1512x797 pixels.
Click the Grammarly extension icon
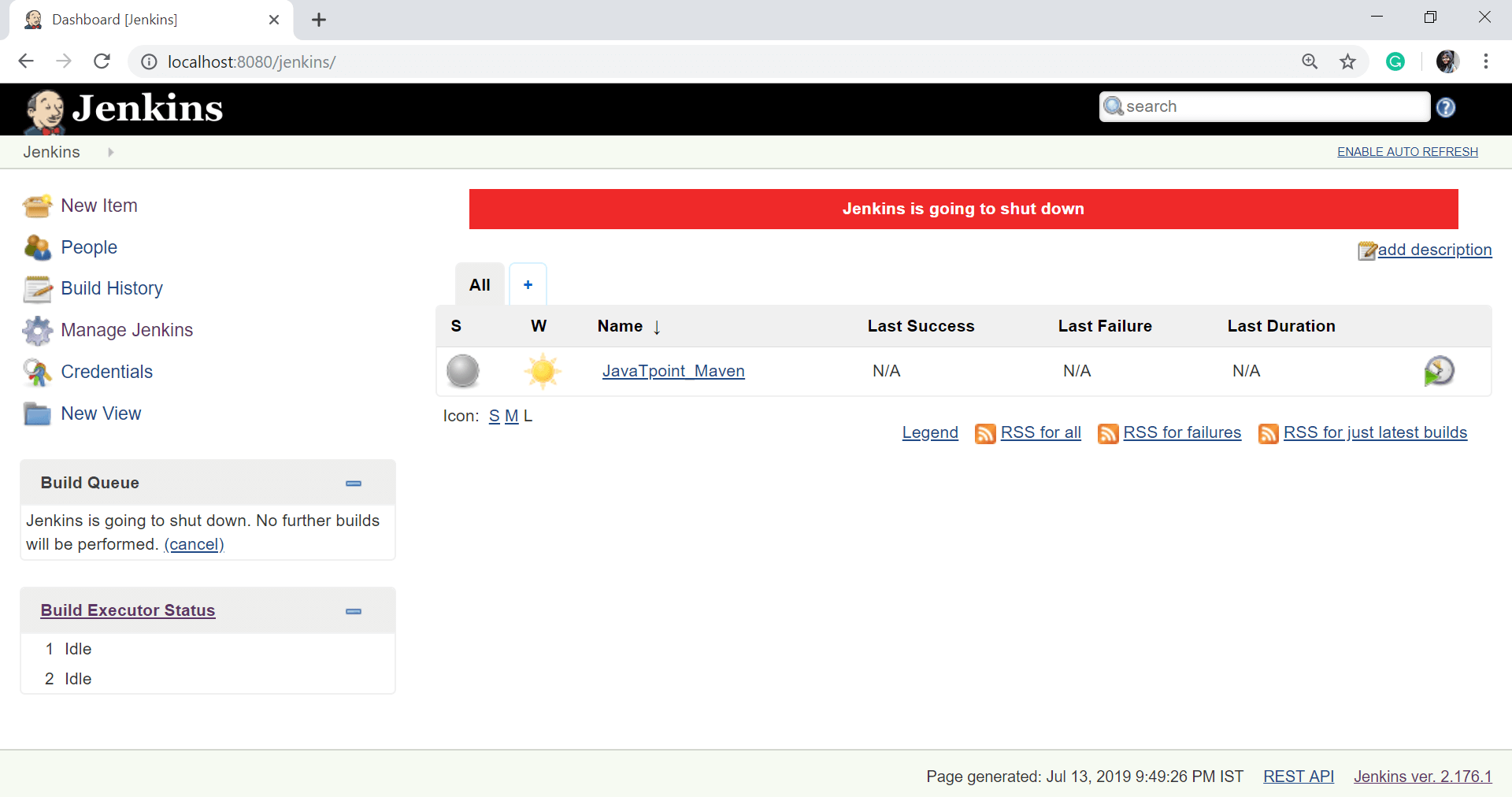click(1395, 61)
